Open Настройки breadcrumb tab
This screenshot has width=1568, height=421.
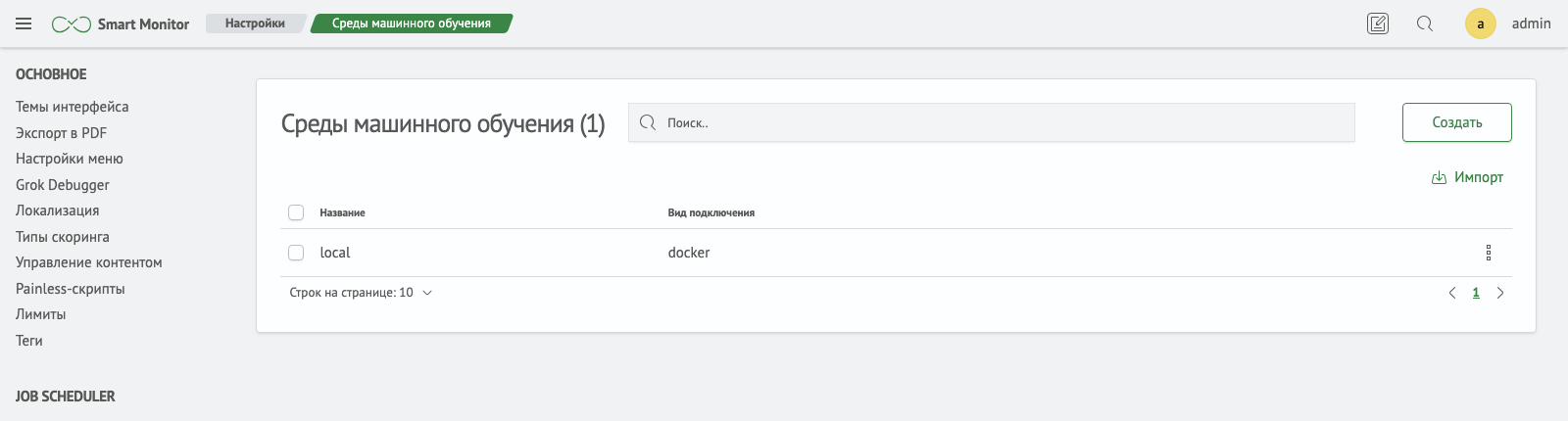click(x=255, y=23)
